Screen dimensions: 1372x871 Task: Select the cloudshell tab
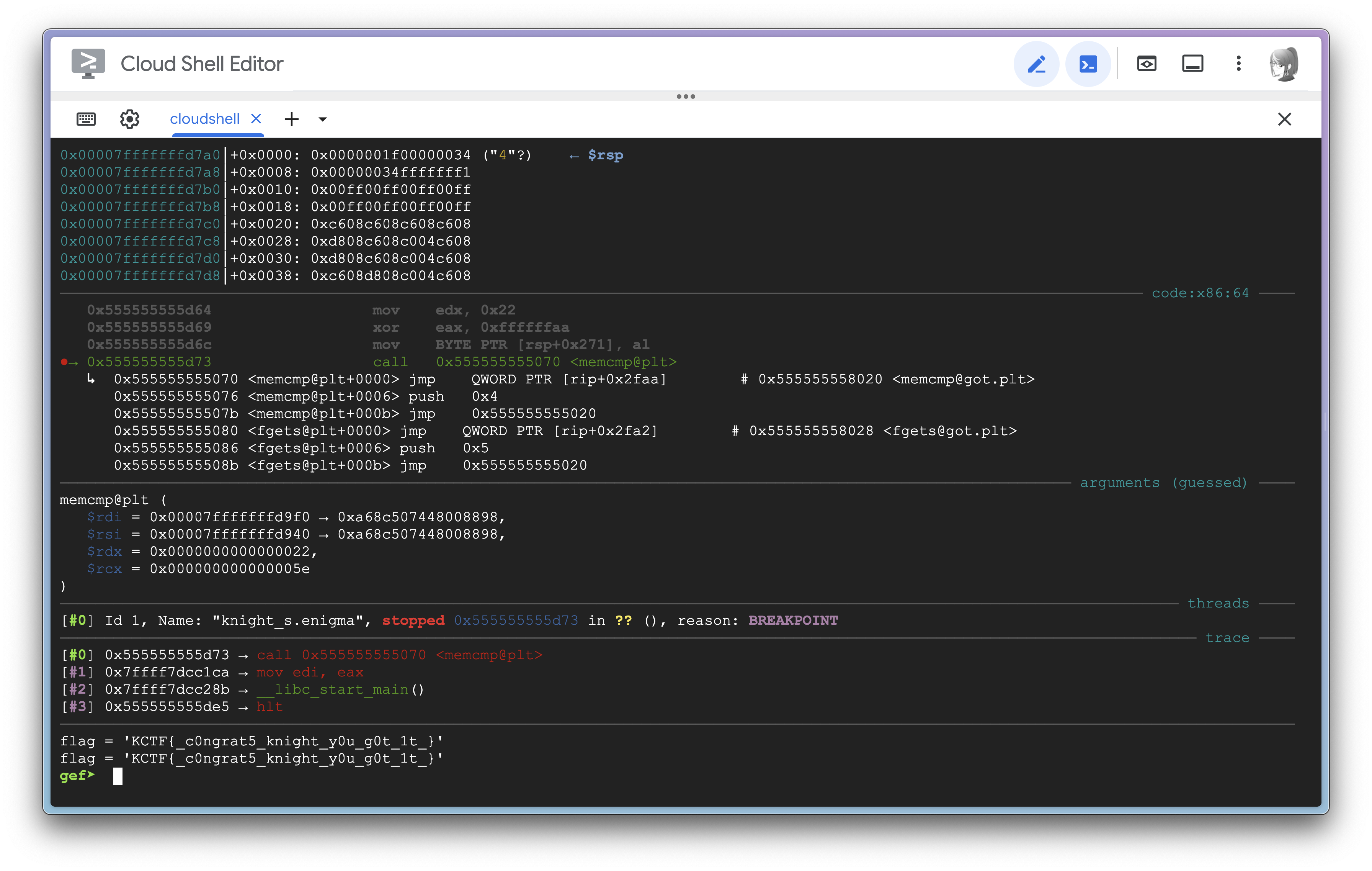[204, 119]
